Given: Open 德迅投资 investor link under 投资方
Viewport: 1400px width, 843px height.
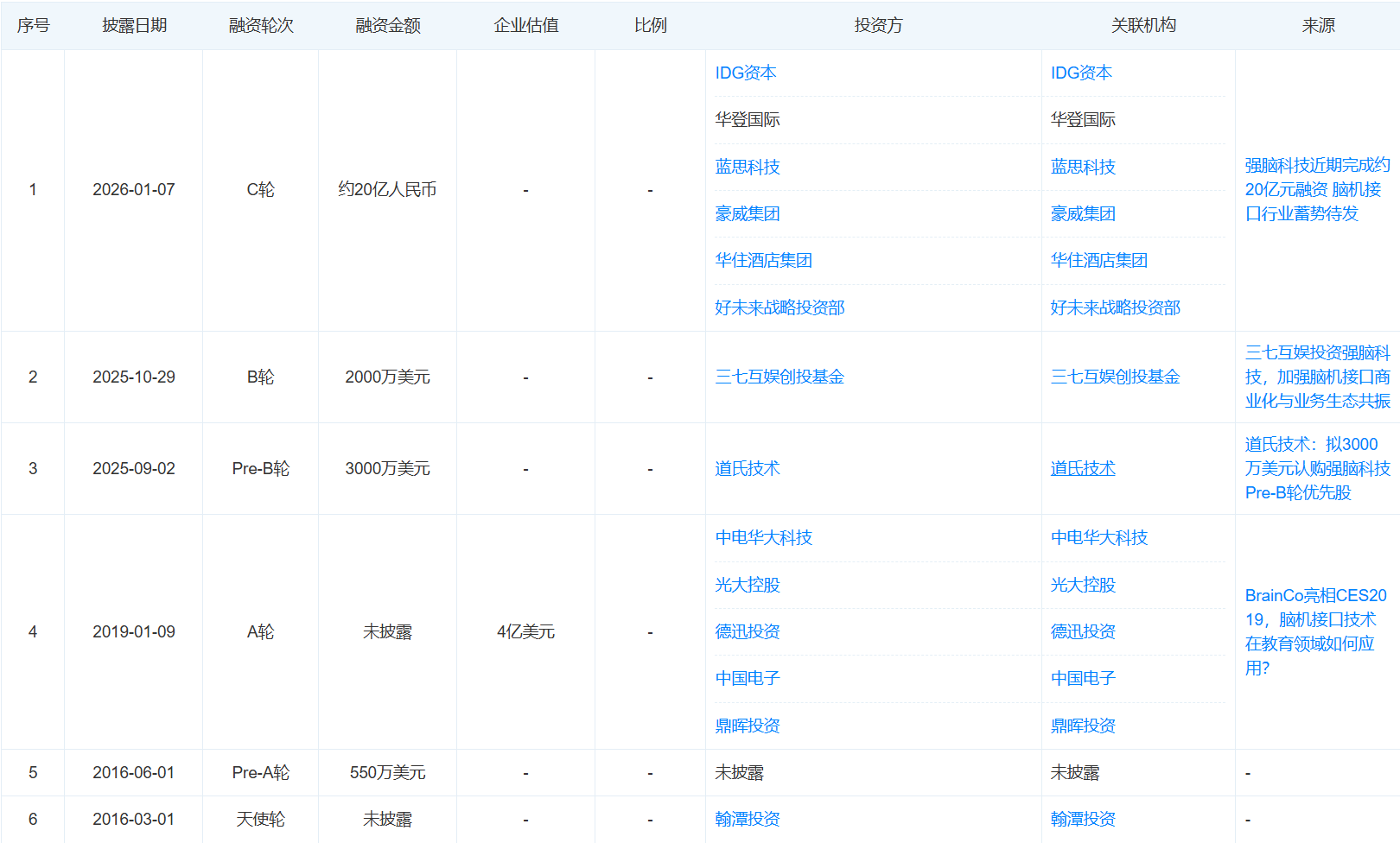Looking at the screenshot, I should (747, 631).
